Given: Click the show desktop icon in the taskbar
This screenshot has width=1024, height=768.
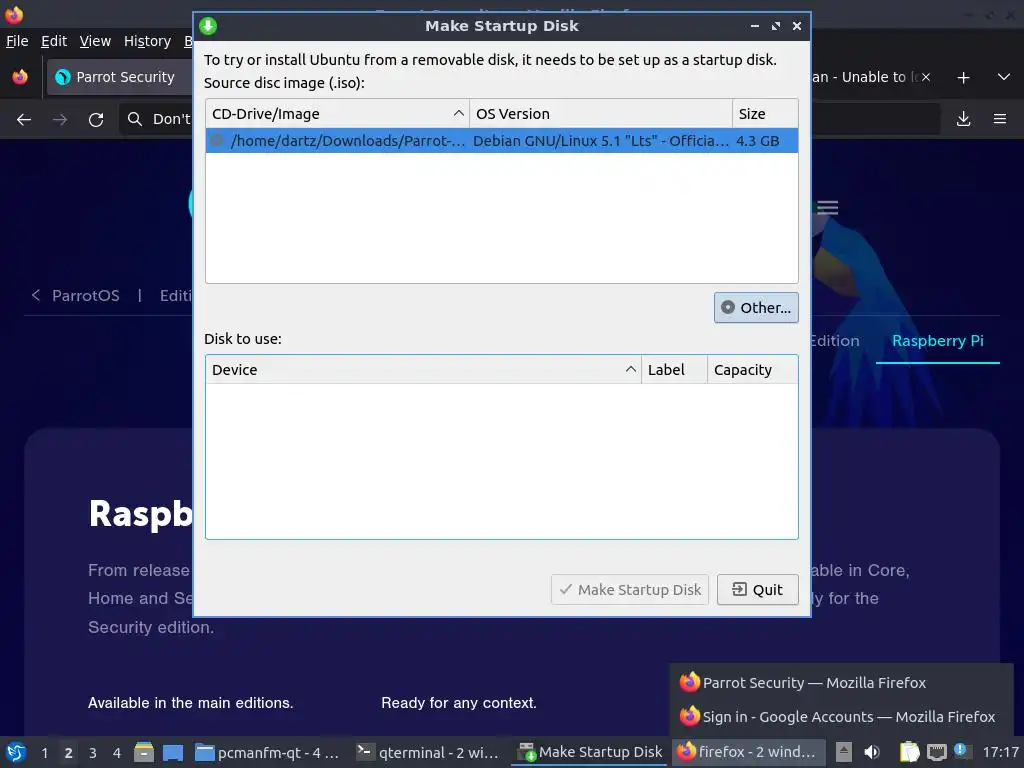Looking at the screenshot, I should (173, 753).
